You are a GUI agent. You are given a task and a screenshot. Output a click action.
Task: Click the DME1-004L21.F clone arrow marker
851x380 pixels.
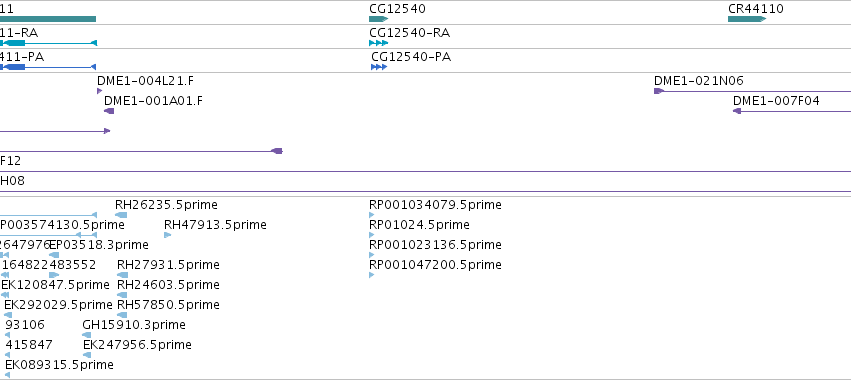99,91
